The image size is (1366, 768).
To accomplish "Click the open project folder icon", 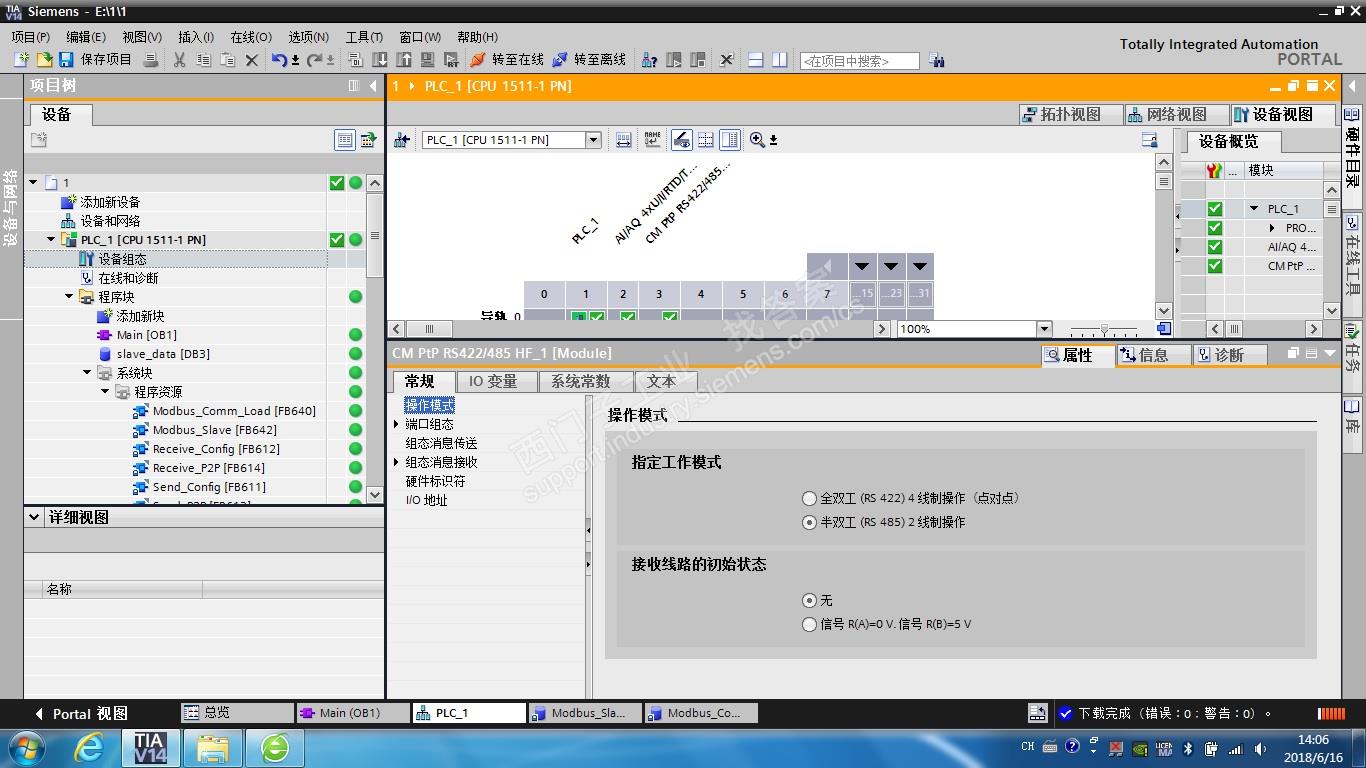I will click(x=44, y=60).
